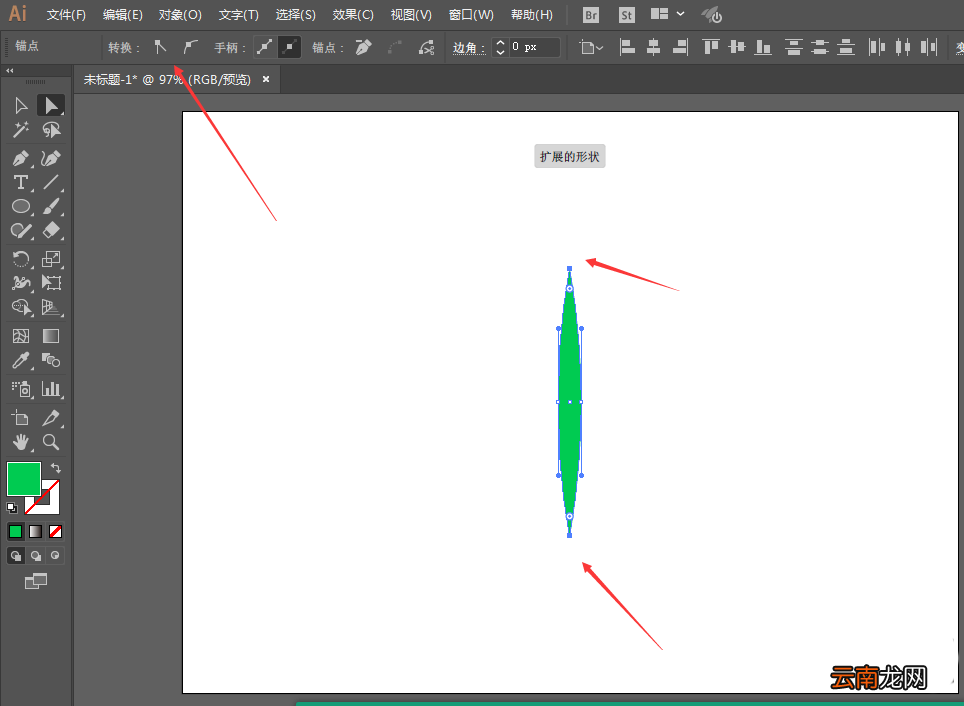The width and height of the screenshot is (964, 706).
Task: Expand the align-to options dropdown
Action: 592,47
